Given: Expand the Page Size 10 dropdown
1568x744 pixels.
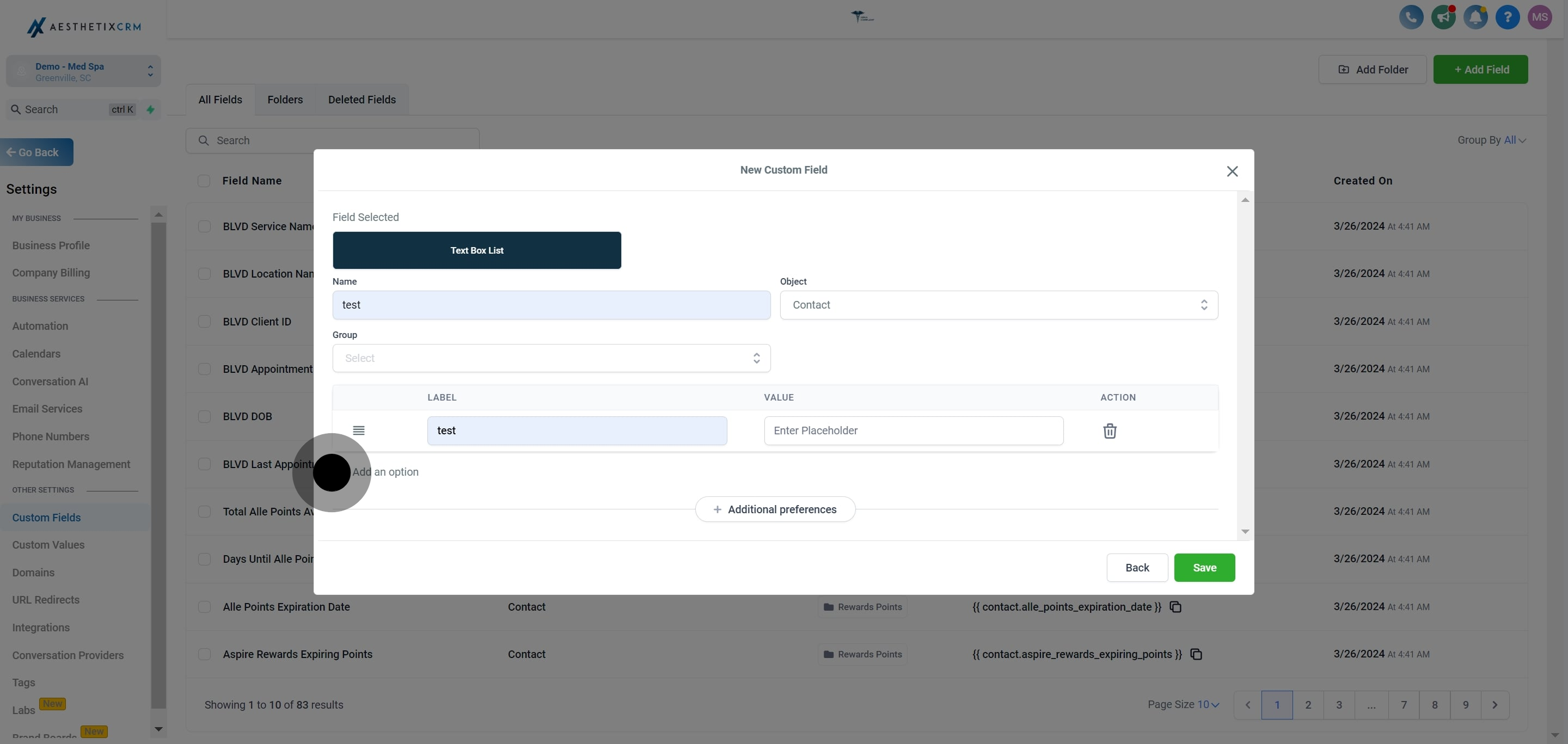Looking at the screenshot, I should click(x=1208, y=704).
